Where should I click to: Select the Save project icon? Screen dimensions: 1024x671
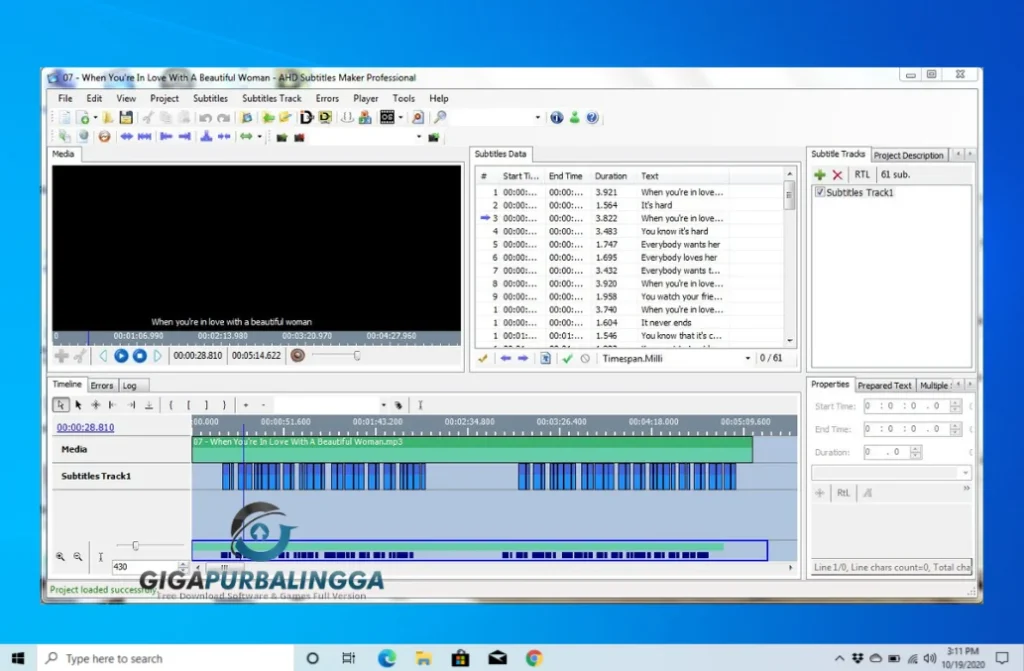128,118
